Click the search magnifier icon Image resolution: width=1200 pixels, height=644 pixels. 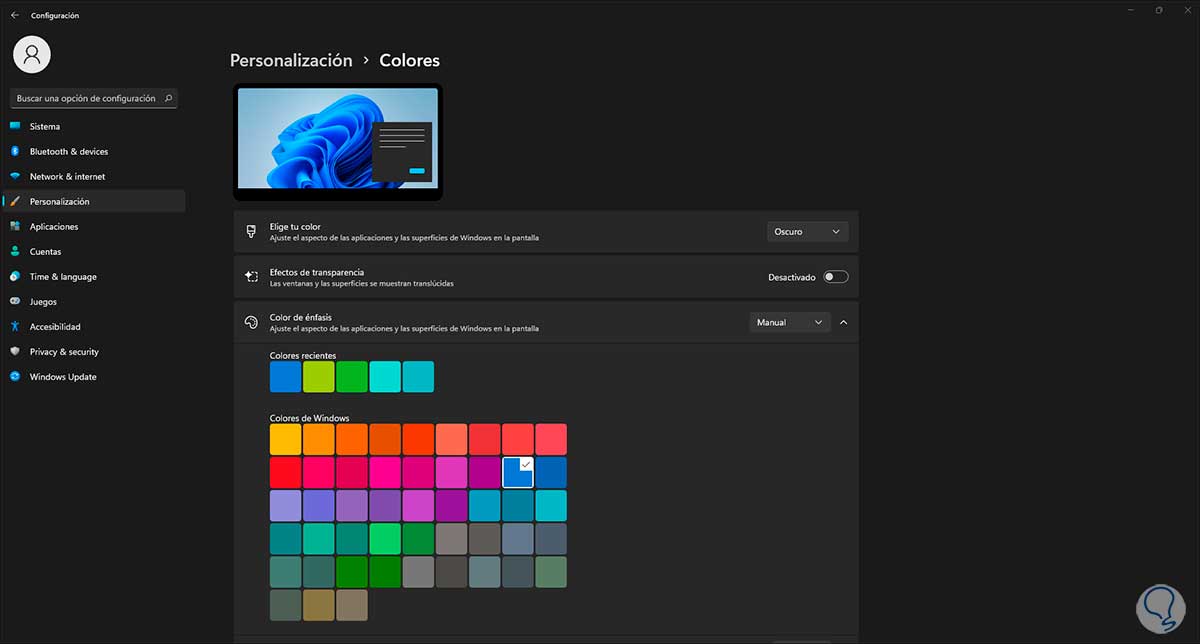pyautogui.click(x=168, y=98)
